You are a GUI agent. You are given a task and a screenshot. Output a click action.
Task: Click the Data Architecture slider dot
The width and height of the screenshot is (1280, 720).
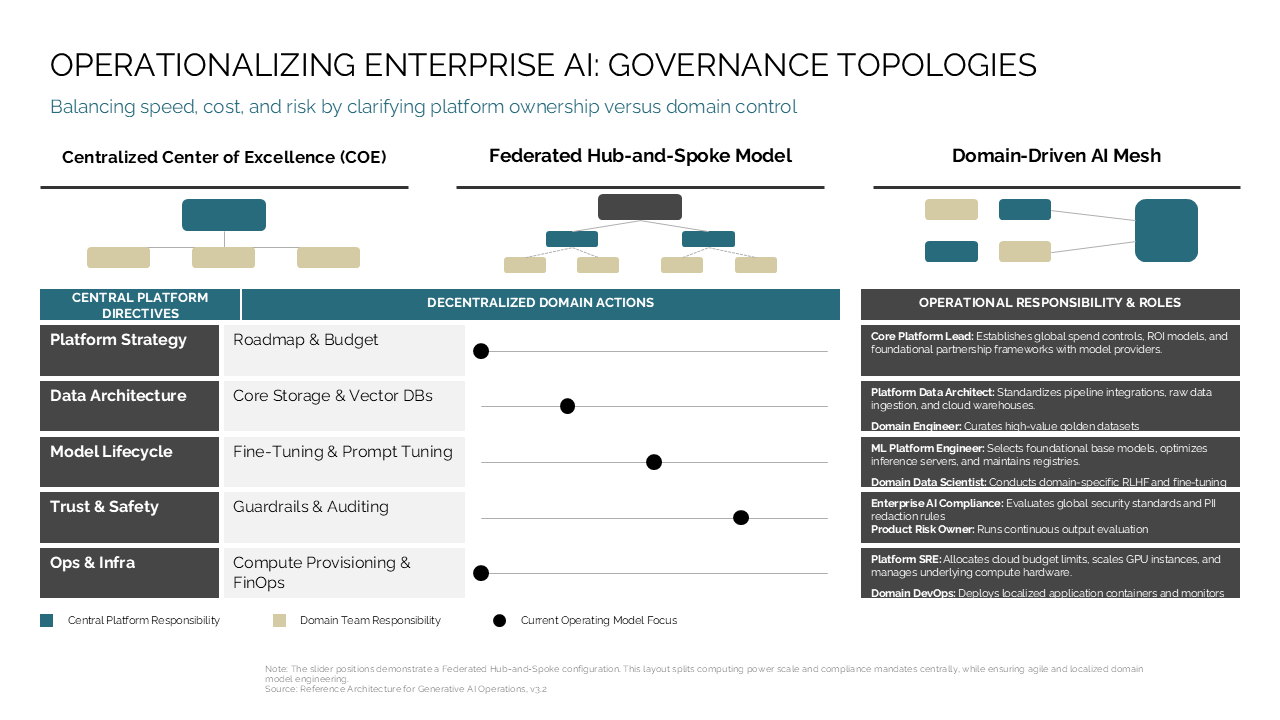[567, 406]
